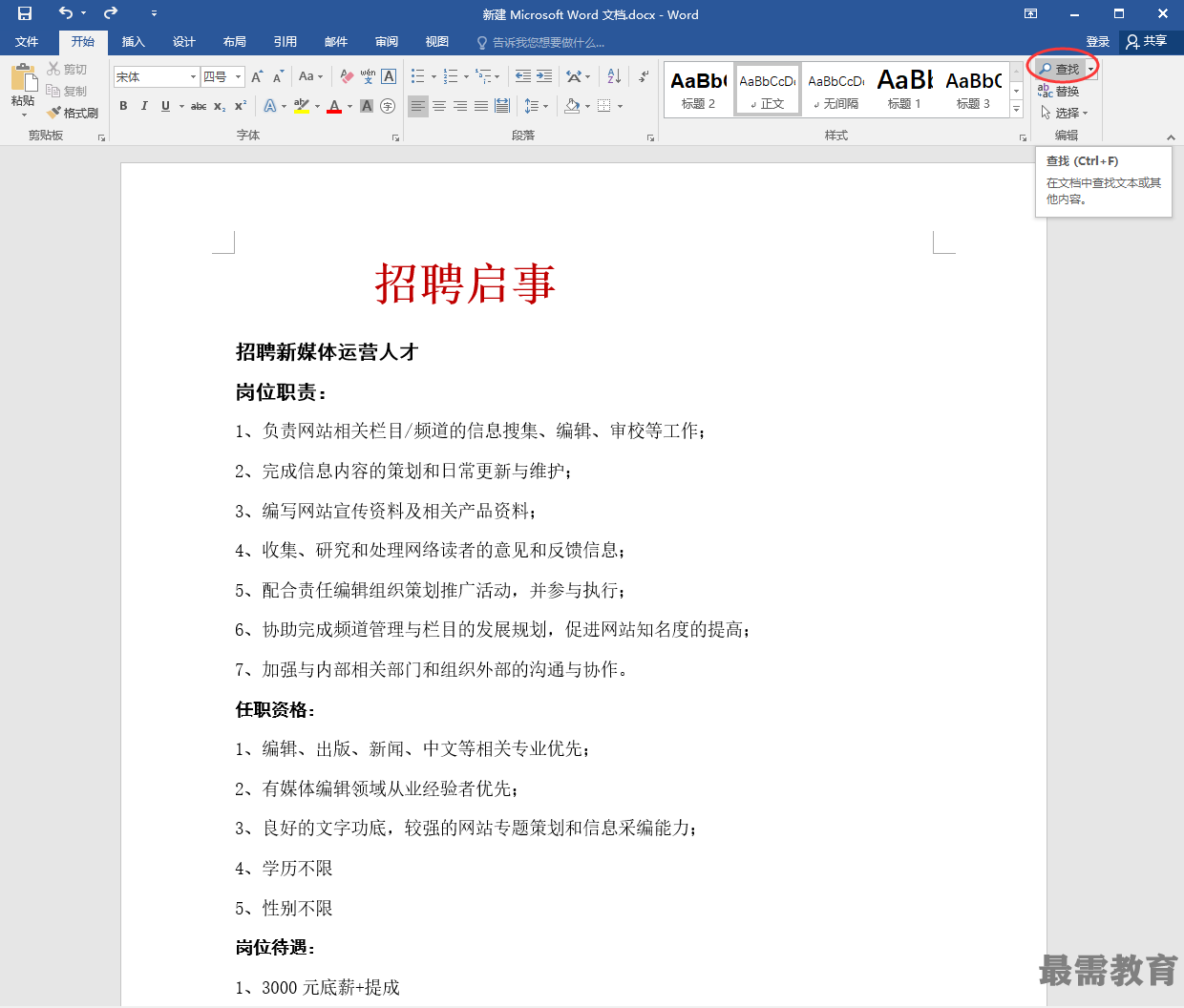The height and width of the screenshot is (1008, 1184).
Task: Open the phonetic guide (wén) tool
Action: (x=368, y=76)
